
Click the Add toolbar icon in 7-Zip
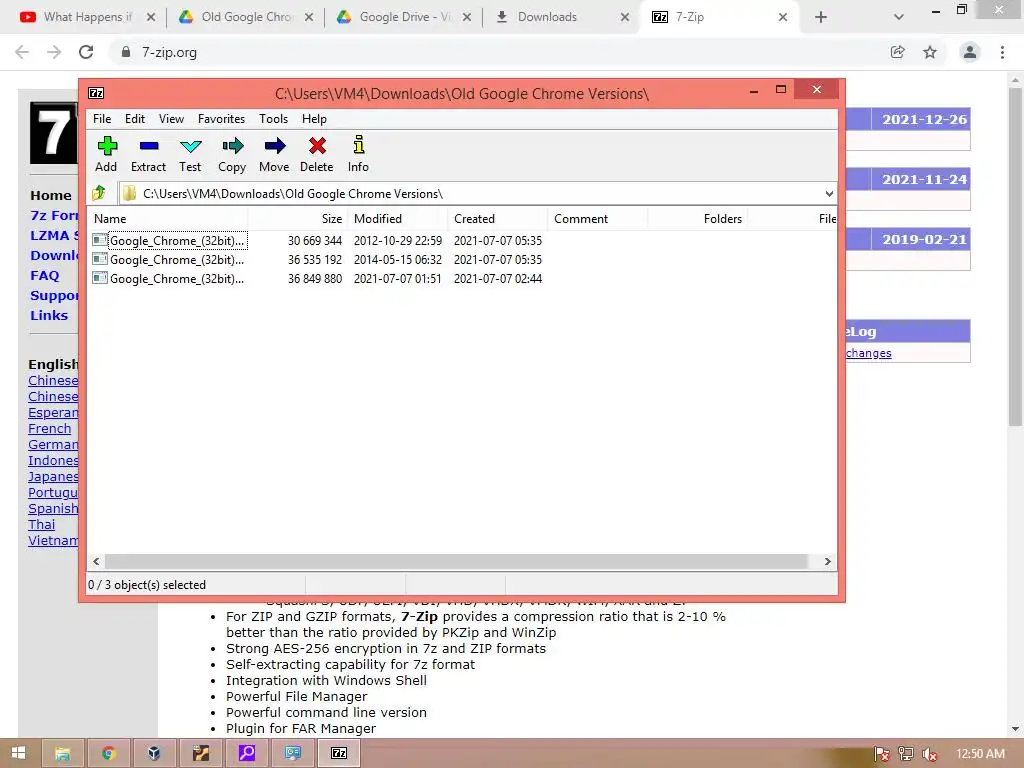106,154
